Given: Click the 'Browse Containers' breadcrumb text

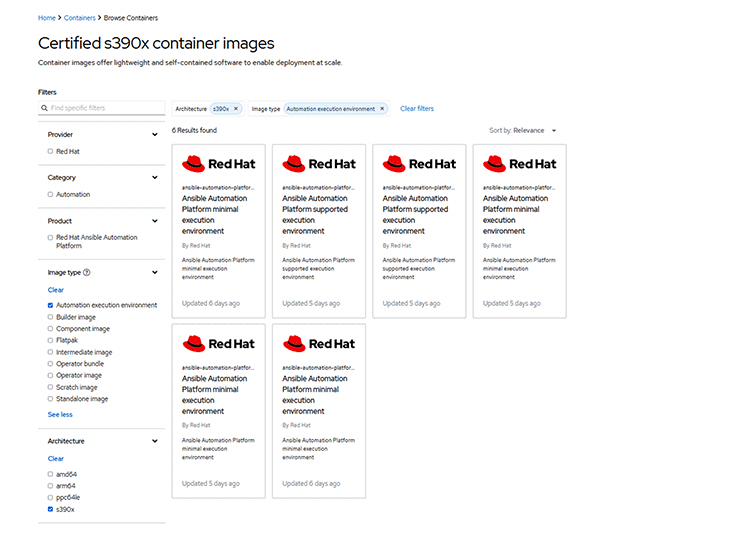Looking at the screenshot, I should tap(131, 18).
